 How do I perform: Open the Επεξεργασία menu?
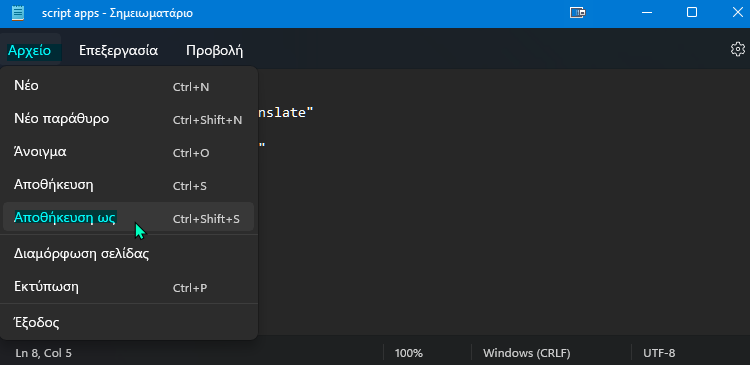point(119,50)
